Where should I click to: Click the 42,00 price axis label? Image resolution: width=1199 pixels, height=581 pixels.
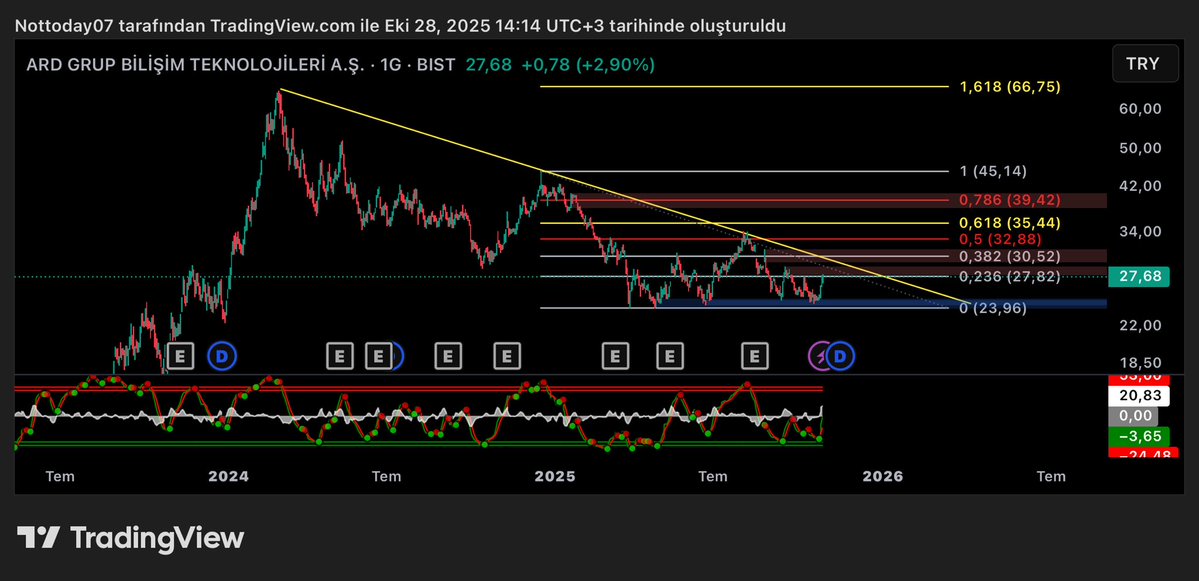1139,187
